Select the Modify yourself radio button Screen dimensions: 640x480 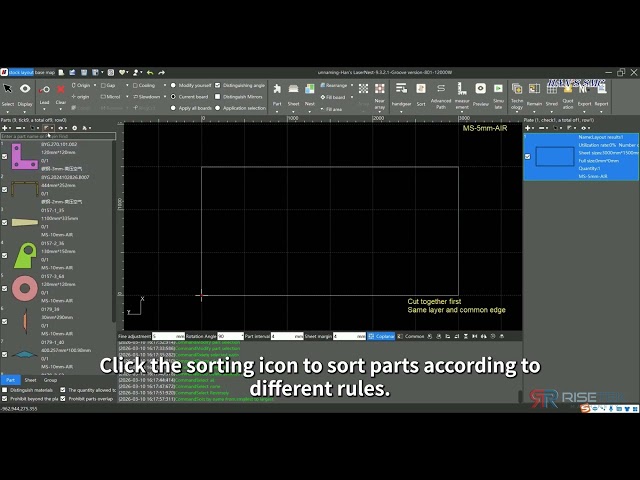click(x=173, y=85)
